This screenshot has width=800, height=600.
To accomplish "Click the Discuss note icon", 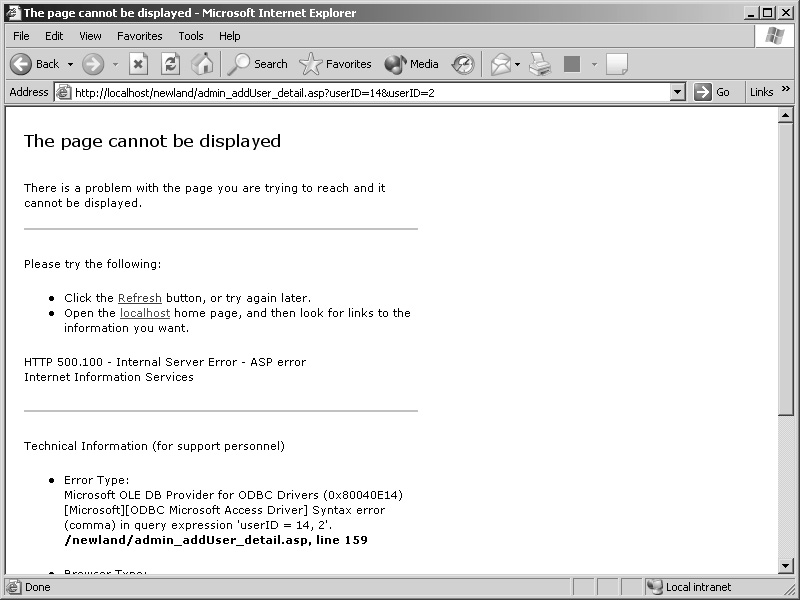I will point(617,64).
